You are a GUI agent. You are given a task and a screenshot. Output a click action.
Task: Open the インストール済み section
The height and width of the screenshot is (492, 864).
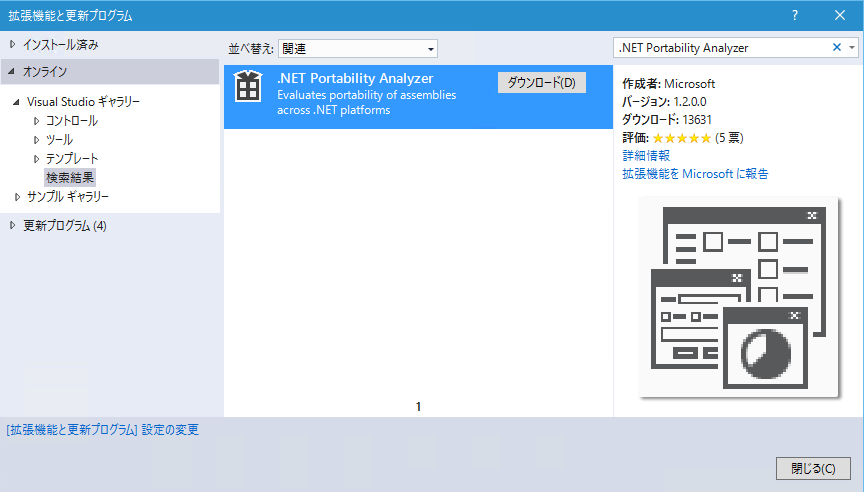pyautogui.click(x=61, y=45)
